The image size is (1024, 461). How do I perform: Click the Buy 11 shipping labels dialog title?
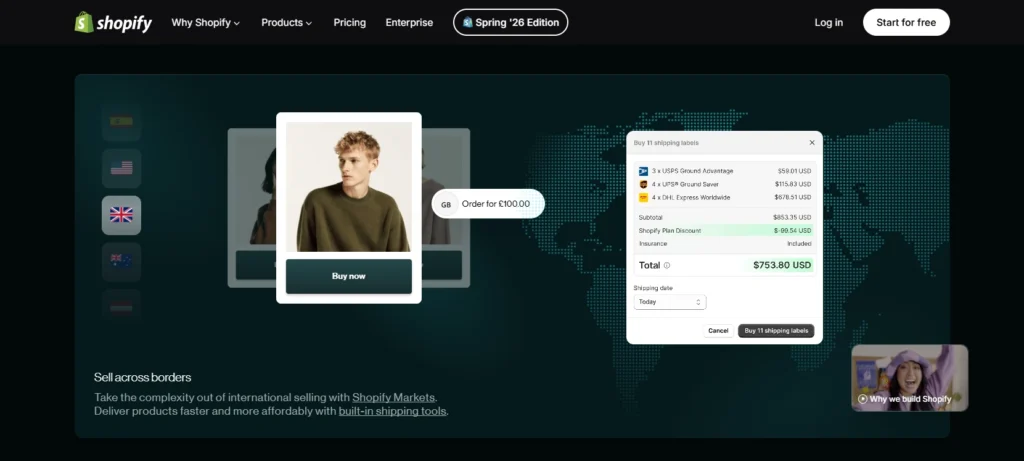coord(666,143)
